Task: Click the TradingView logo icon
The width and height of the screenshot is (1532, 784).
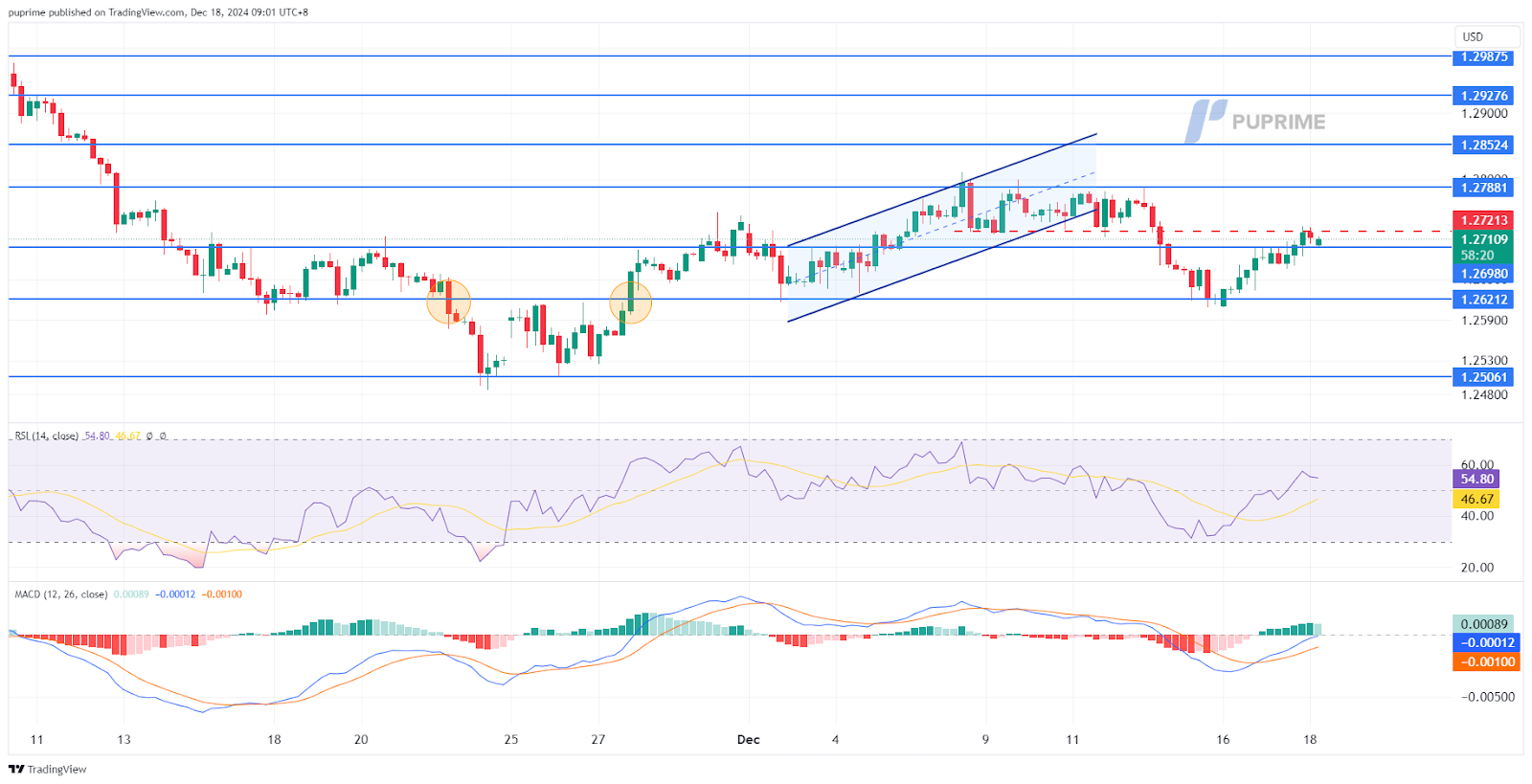Action: (16, 769)
